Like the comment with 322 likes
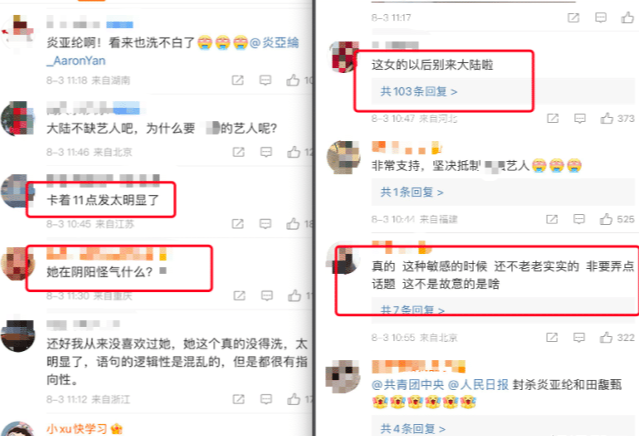 coord(606,337)
